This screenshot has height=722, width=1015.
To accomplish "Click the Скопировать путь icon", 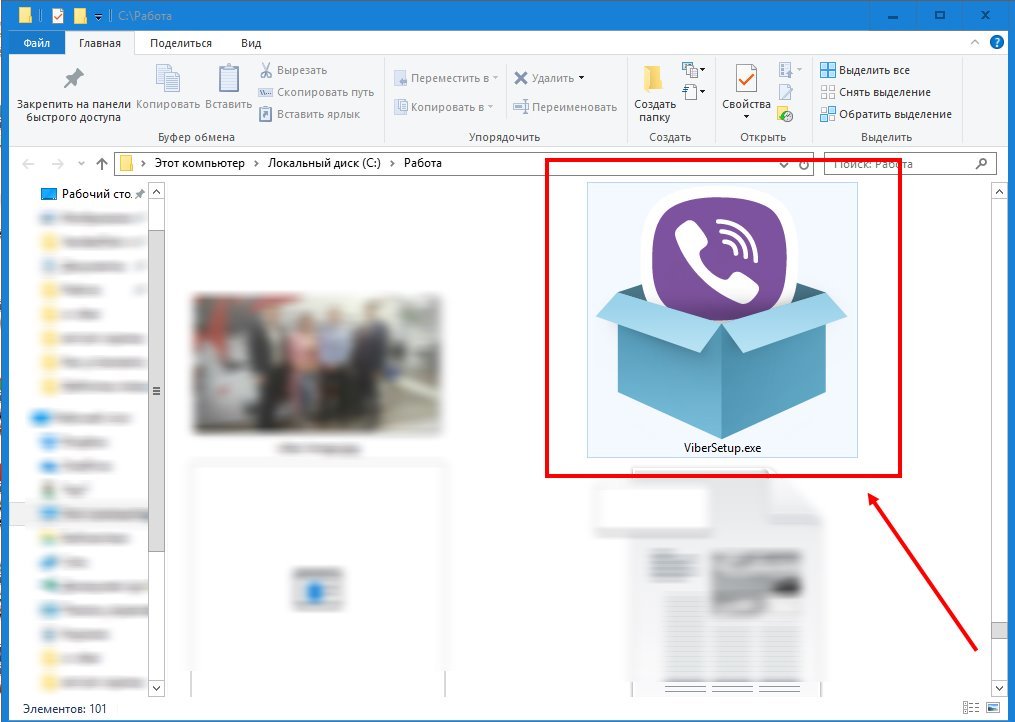I will point(267,93).
